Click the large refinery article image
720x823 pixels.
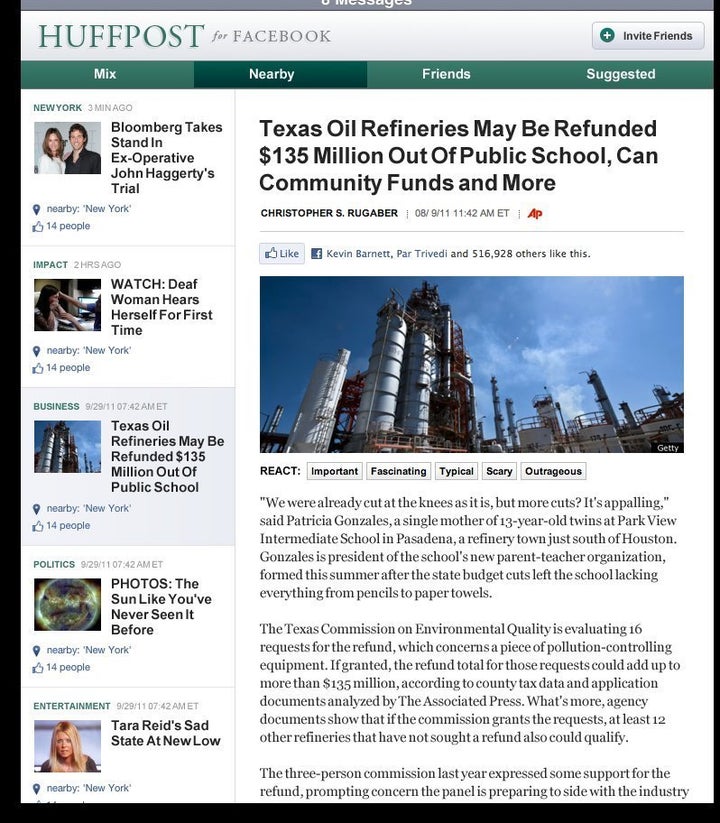[x=472, y=365]
